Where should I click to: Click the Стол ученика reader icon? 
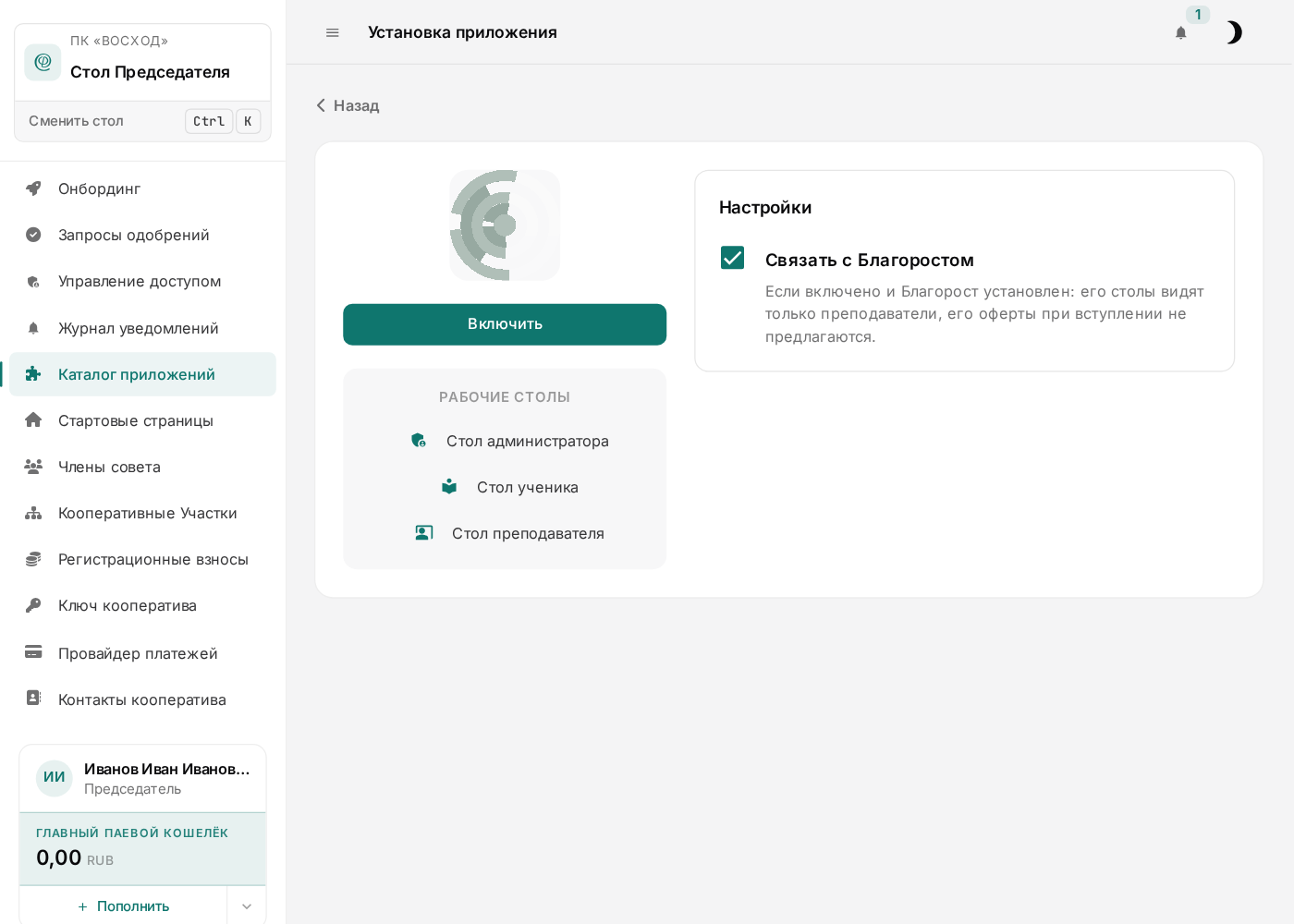click(x=449, y=487)
